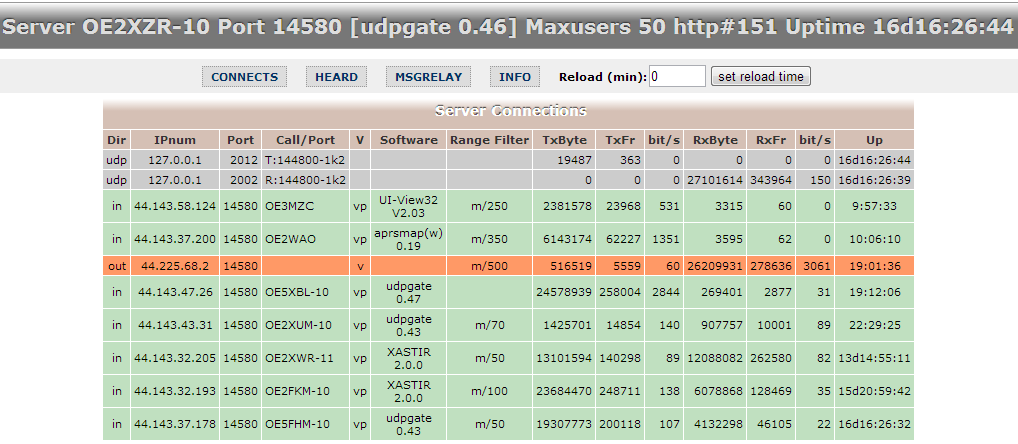Click uptime value 15d20:59:42
The height and width of the screenshot is (444, 1018).
coord(874,391)
